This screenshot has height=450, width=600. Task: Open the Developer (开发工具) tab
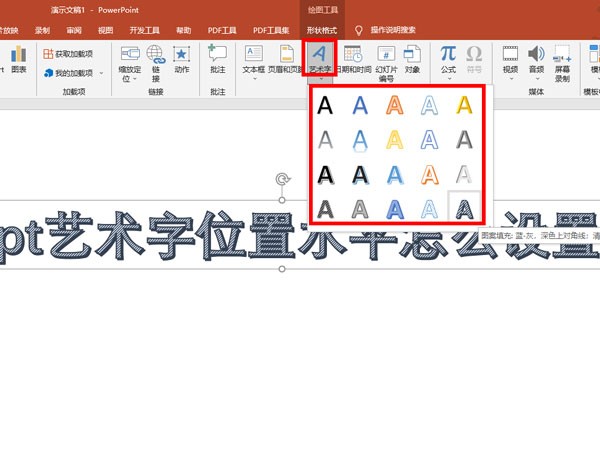tap(144, 30)
